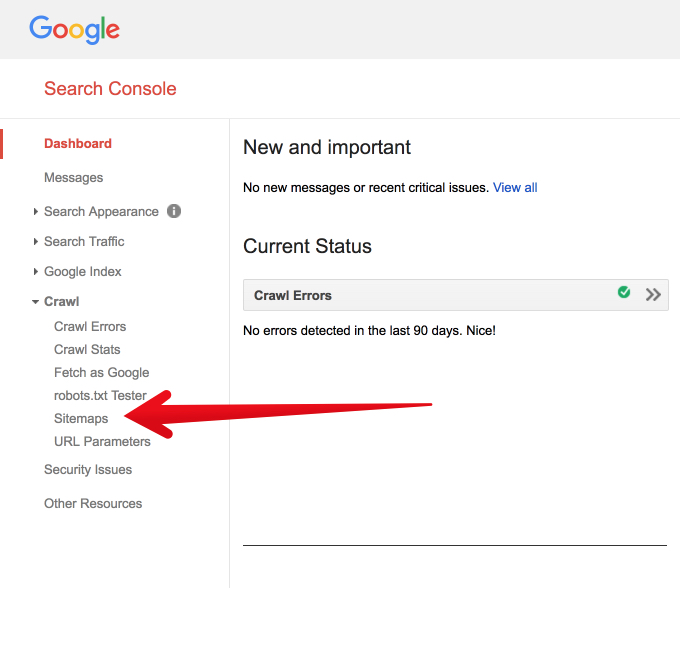Click the Search Console title

pos(111,89)
